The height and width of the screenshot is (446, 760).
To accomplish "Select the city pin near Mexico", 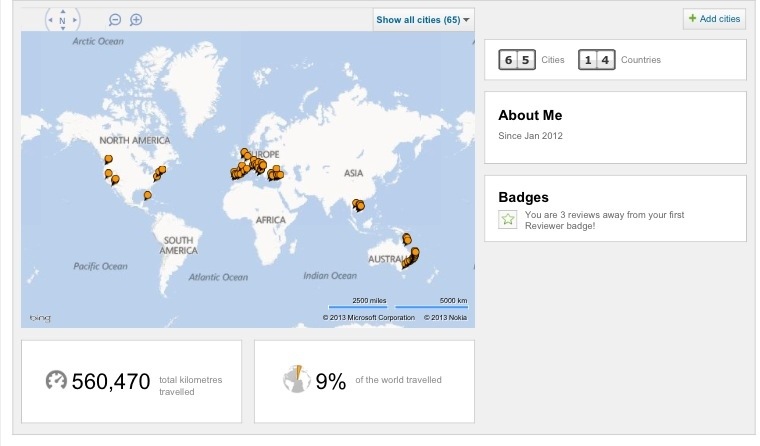I will pos(147,195).
